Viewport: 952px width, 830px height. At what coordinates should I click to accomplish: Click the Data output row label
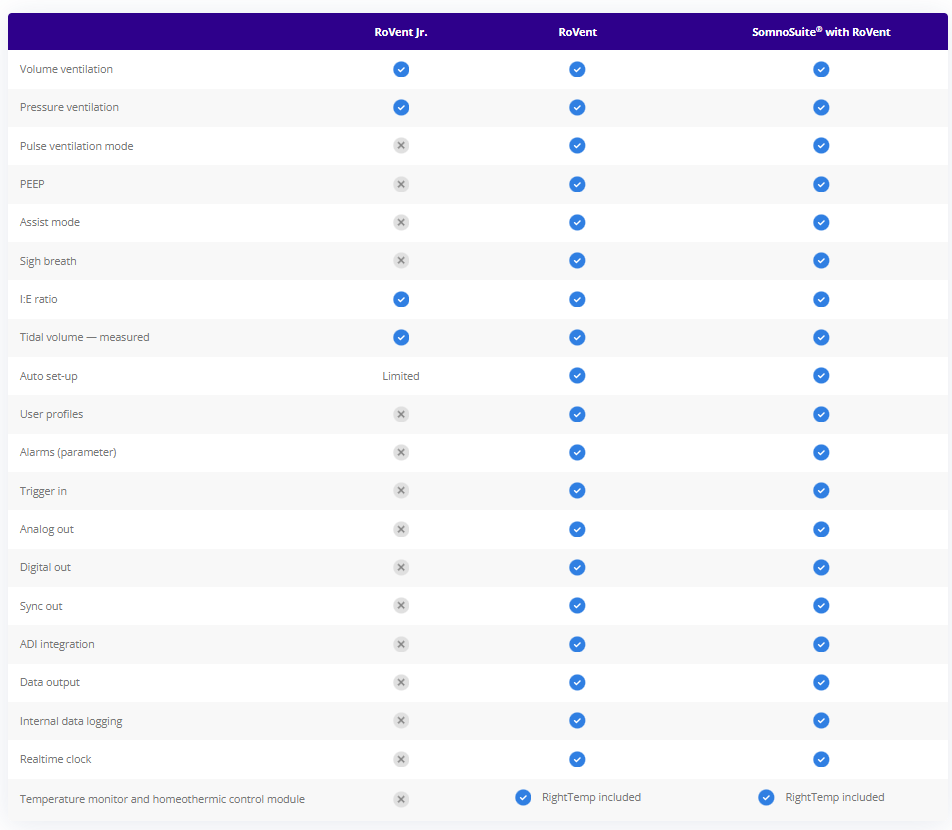click(50, 683)
